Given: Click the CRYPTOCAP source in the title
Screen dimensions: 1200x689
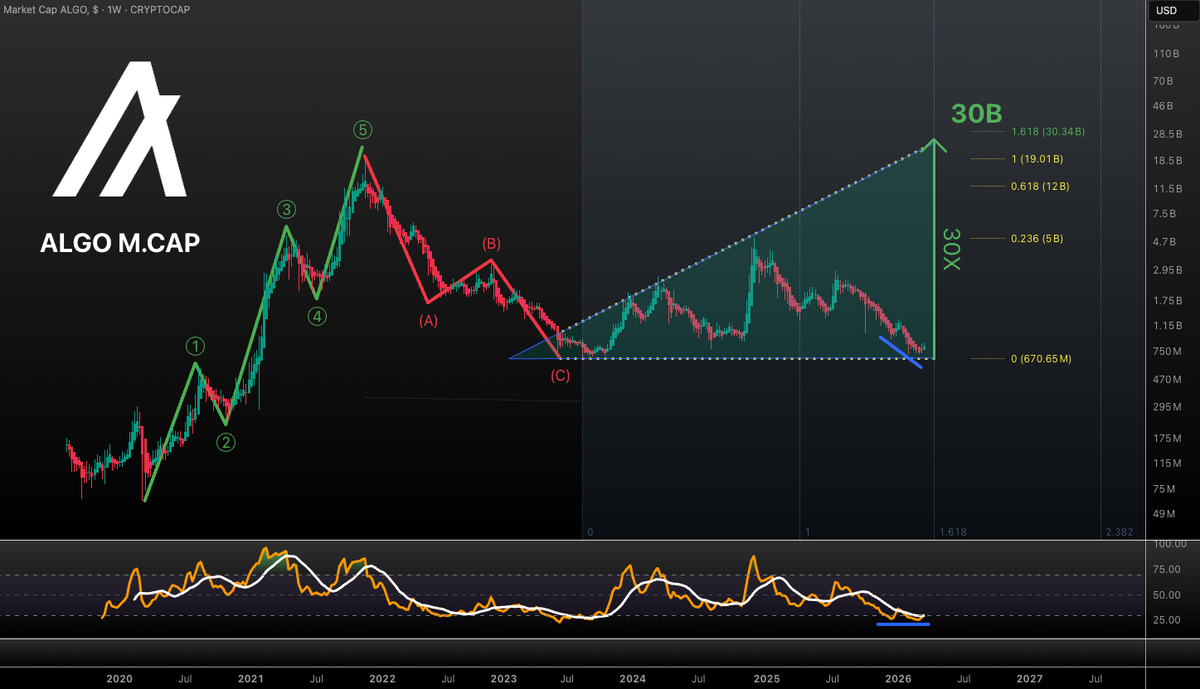Looking at the screenshot, I should (x=161, y=10).
